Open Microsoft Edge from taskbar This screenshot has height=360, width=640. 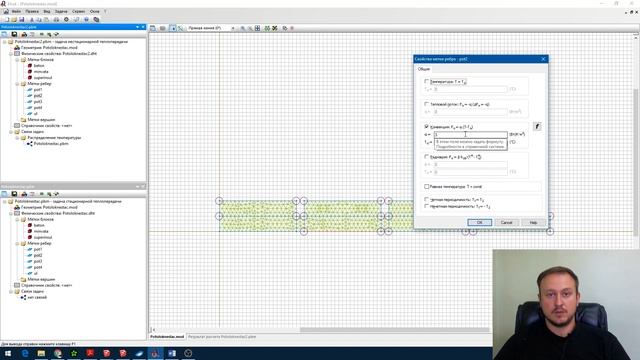25,353
